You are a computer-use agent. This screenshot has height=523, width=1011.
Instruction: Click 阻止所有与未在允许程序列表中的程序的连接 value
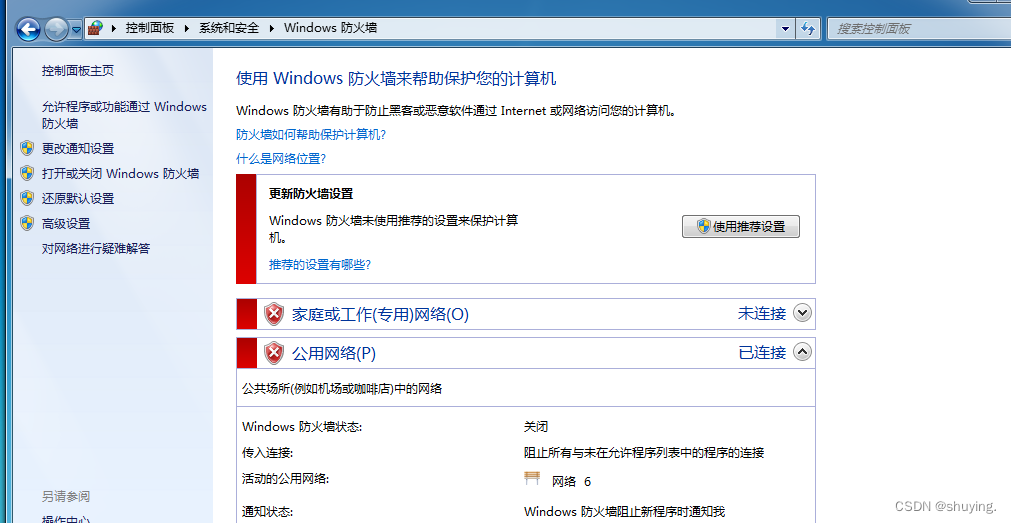644,453
